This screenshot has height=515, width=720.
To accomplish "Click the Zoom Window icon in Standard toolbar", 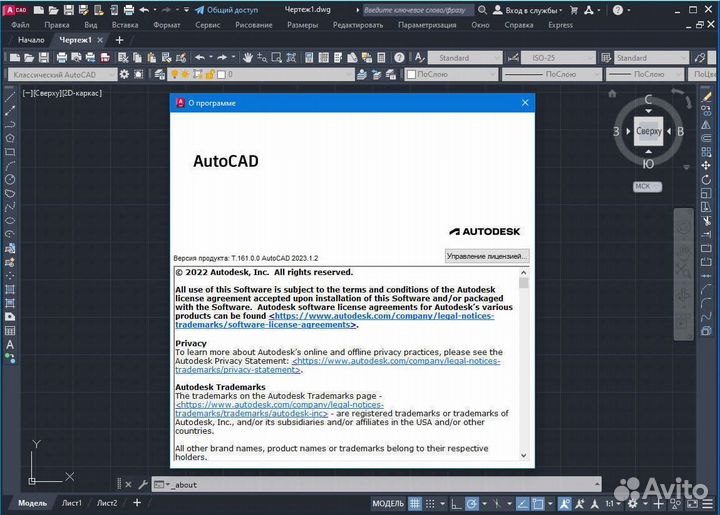I will point(276,58).
